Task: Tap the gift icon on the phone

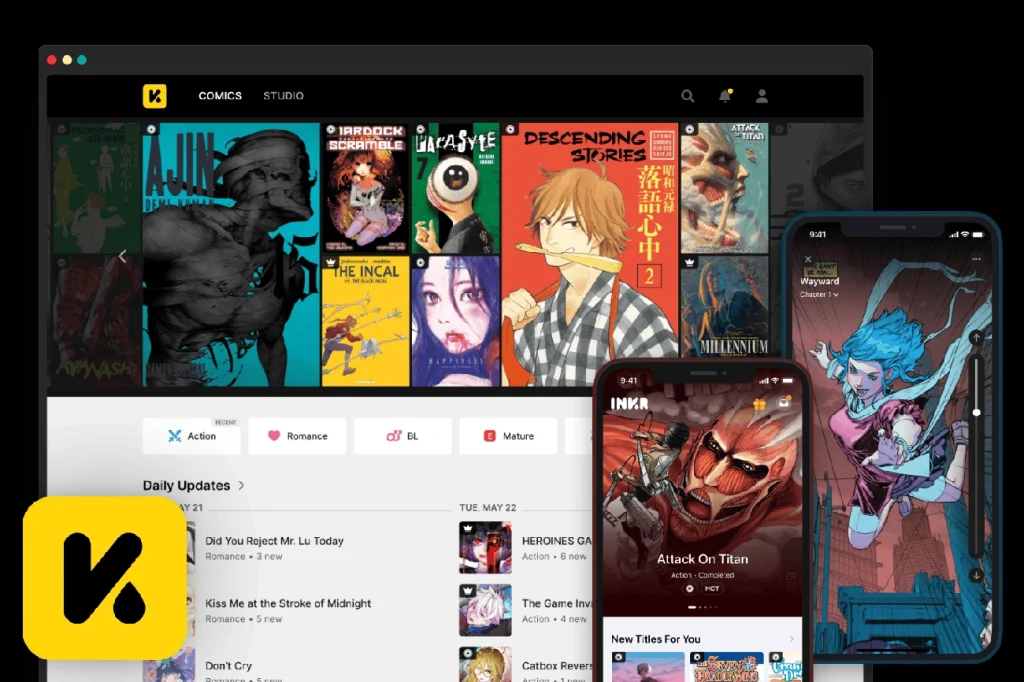Action: (760, 404)
